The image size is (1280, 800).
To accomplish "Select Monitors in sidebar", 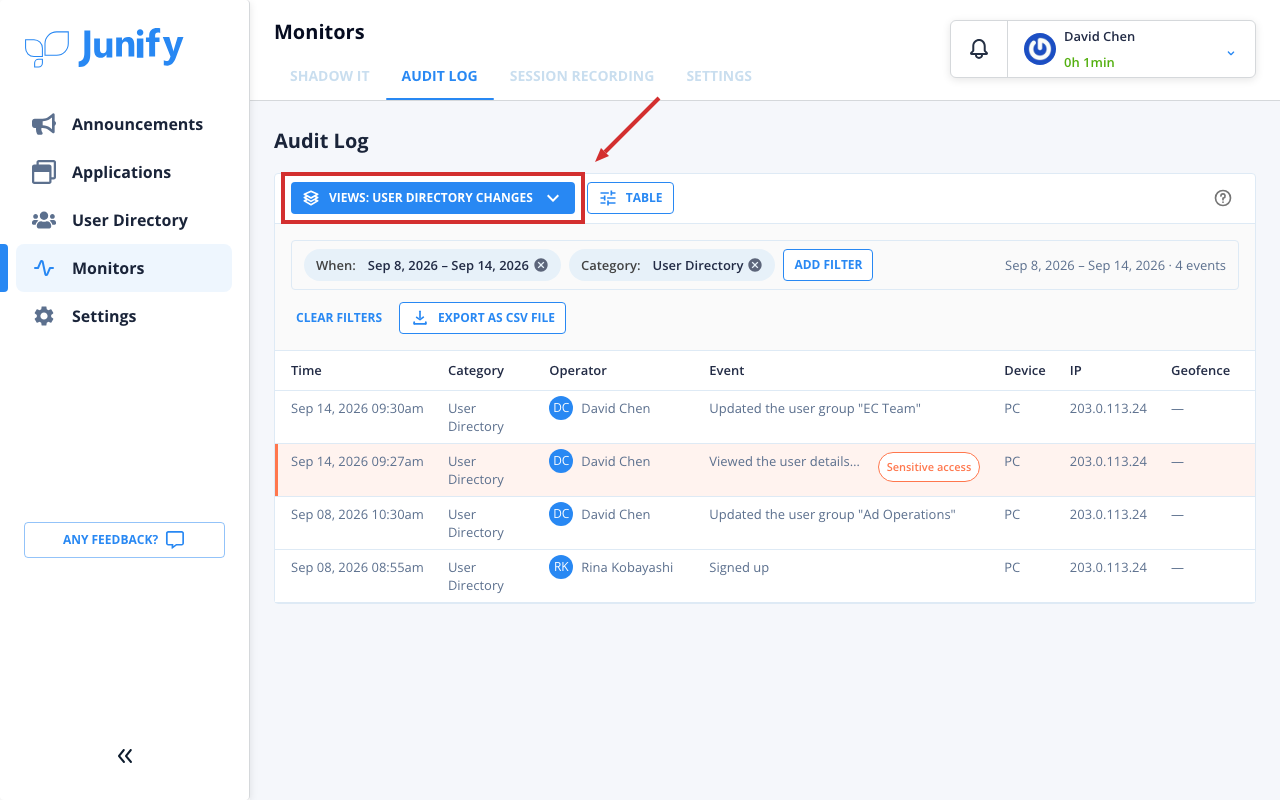I will point(124,268).
